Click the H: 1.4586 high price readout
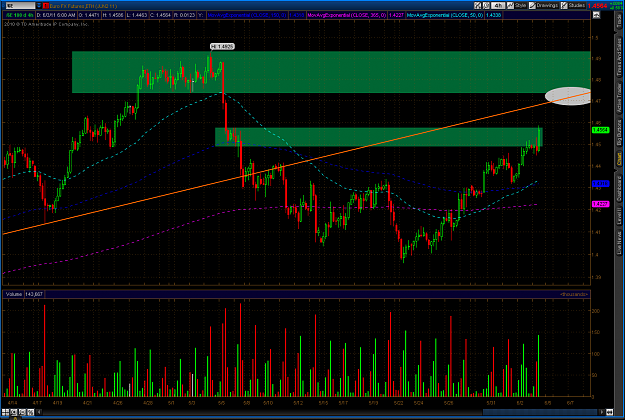This screenshot has width=625, height=420. 113,15
